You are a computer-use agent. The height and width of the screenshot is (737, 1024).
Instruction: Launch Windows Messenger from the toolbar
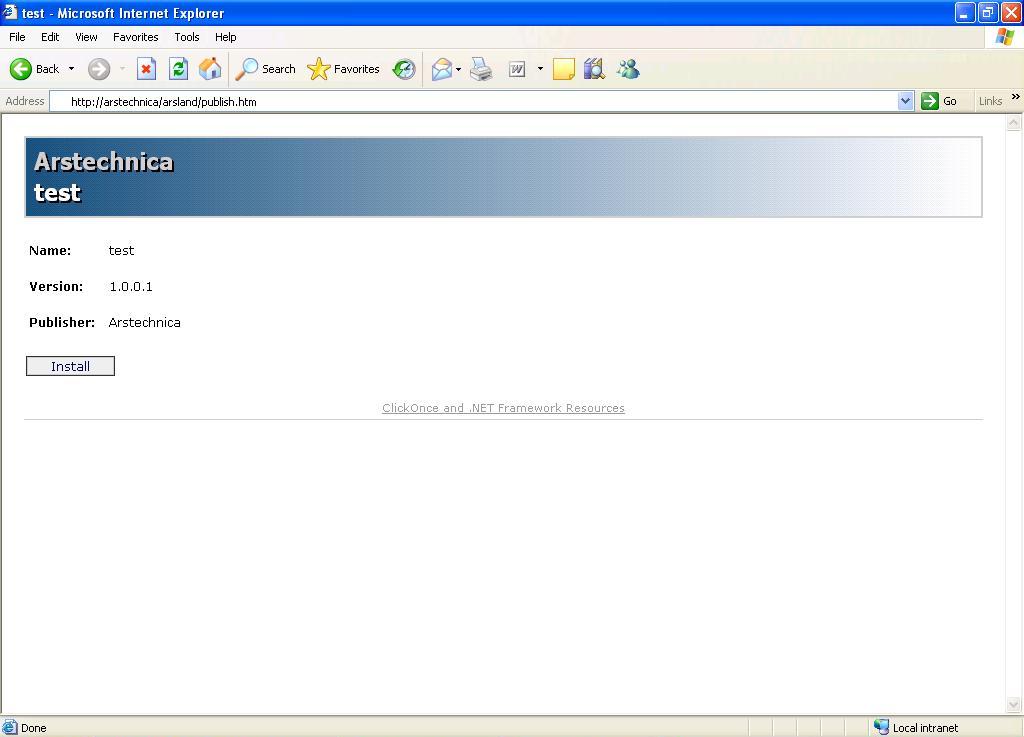(x=628, y=69)
